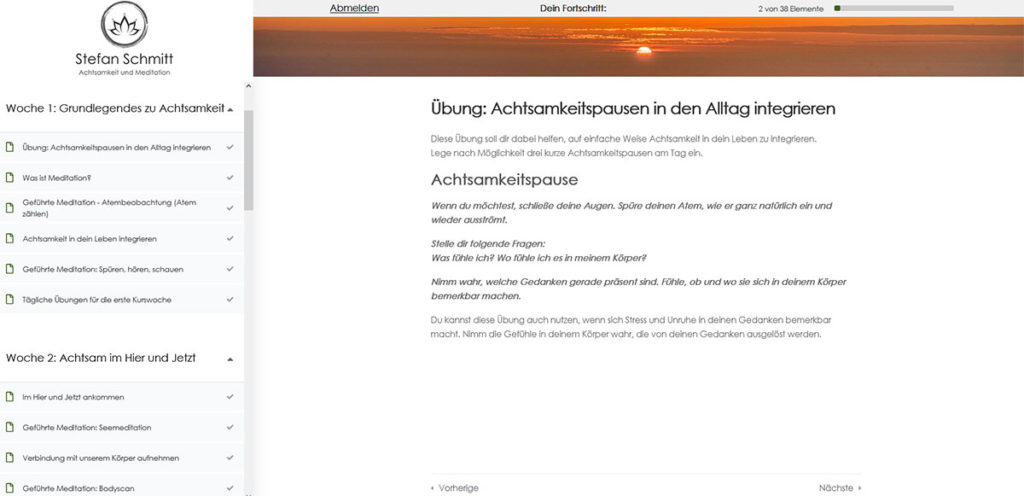Click the '2 von 38 Elemente' text
Screen dimensions: 1024x496
point(790,8)
